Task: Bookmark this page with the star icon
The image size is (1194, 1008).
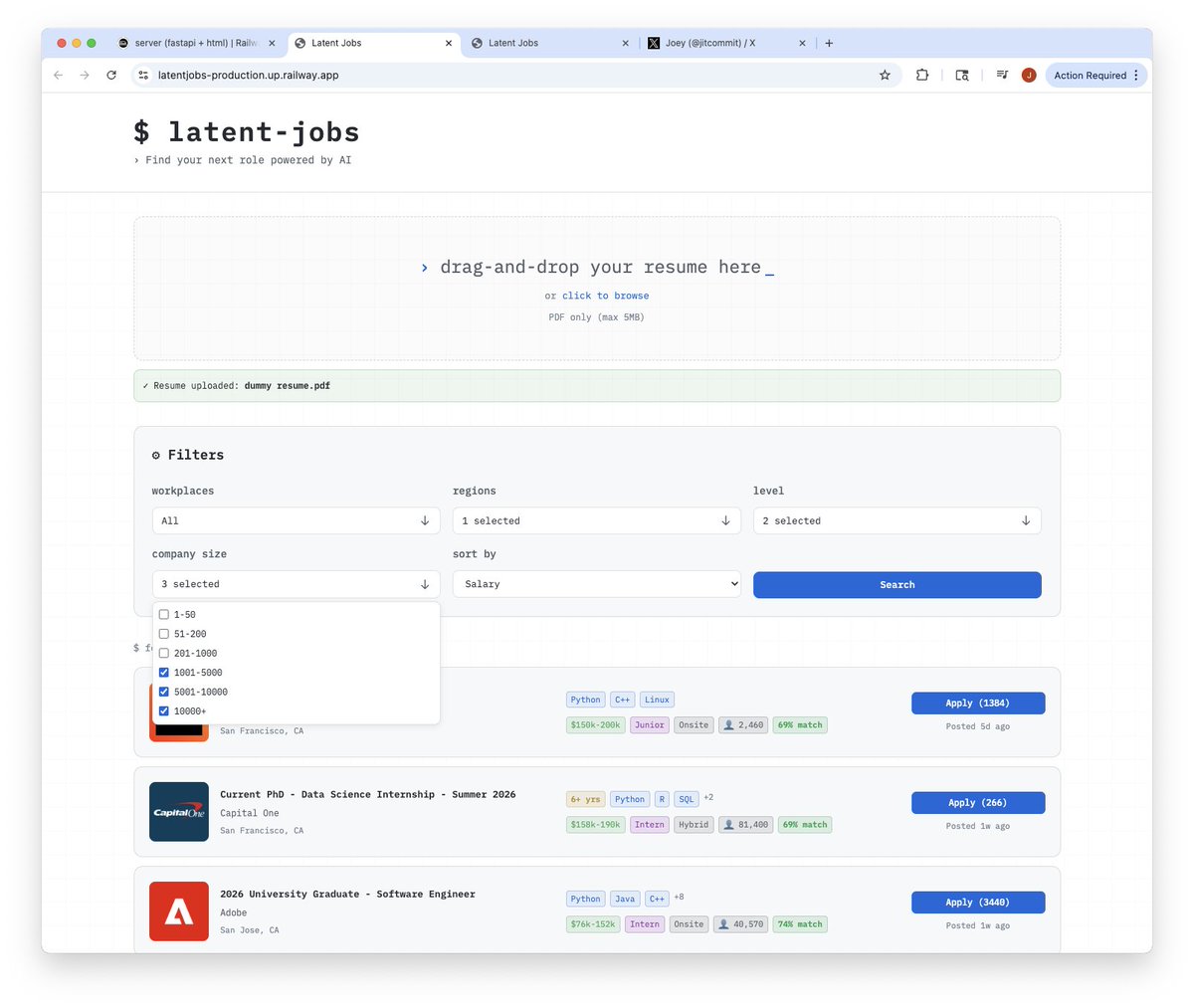Action: [885, 75]
